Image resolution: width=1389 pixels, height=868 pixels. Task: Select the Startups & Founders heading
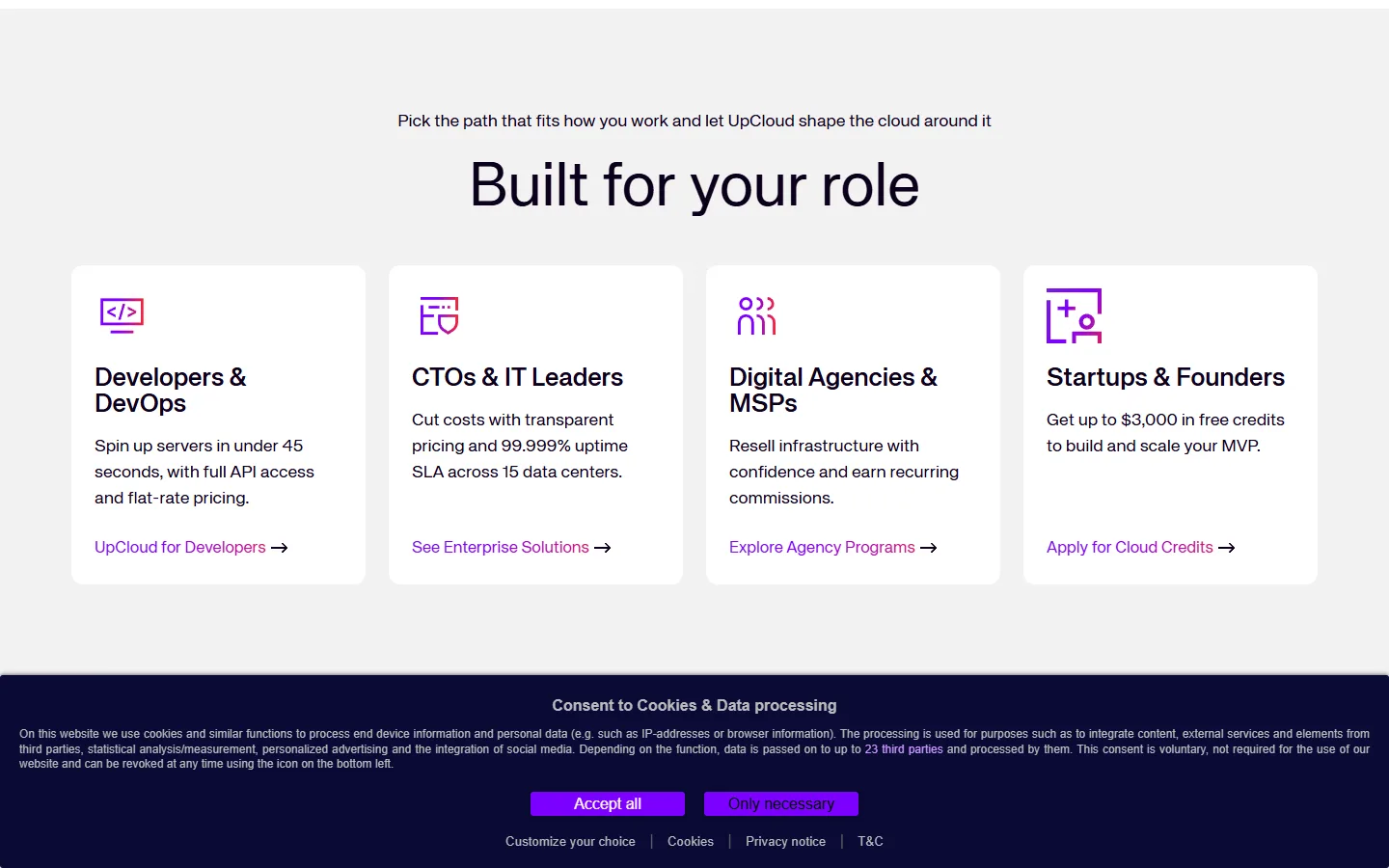click(x=1165, y=377)
